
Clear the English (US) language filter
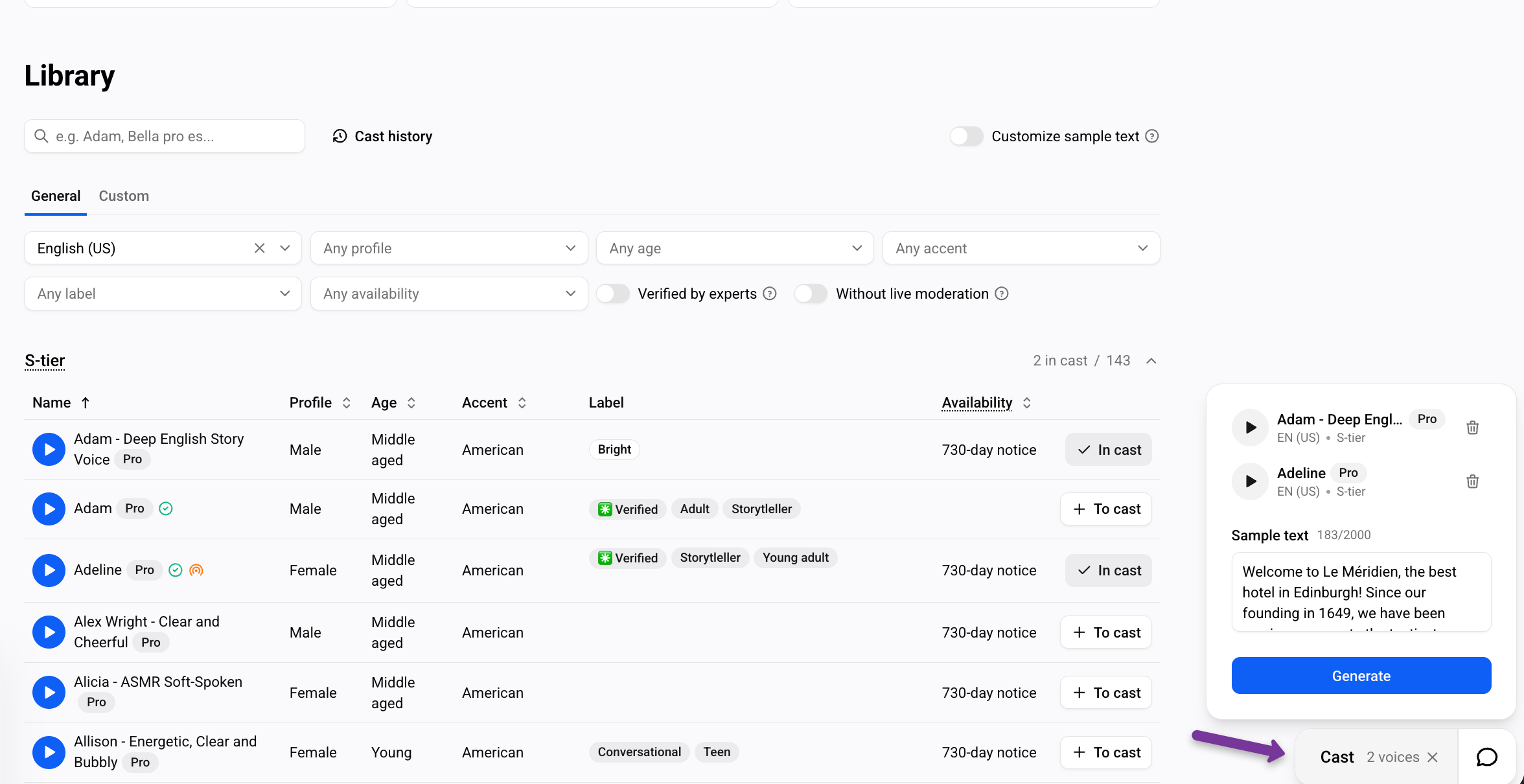pyautogui.click(x=259, y=248)
